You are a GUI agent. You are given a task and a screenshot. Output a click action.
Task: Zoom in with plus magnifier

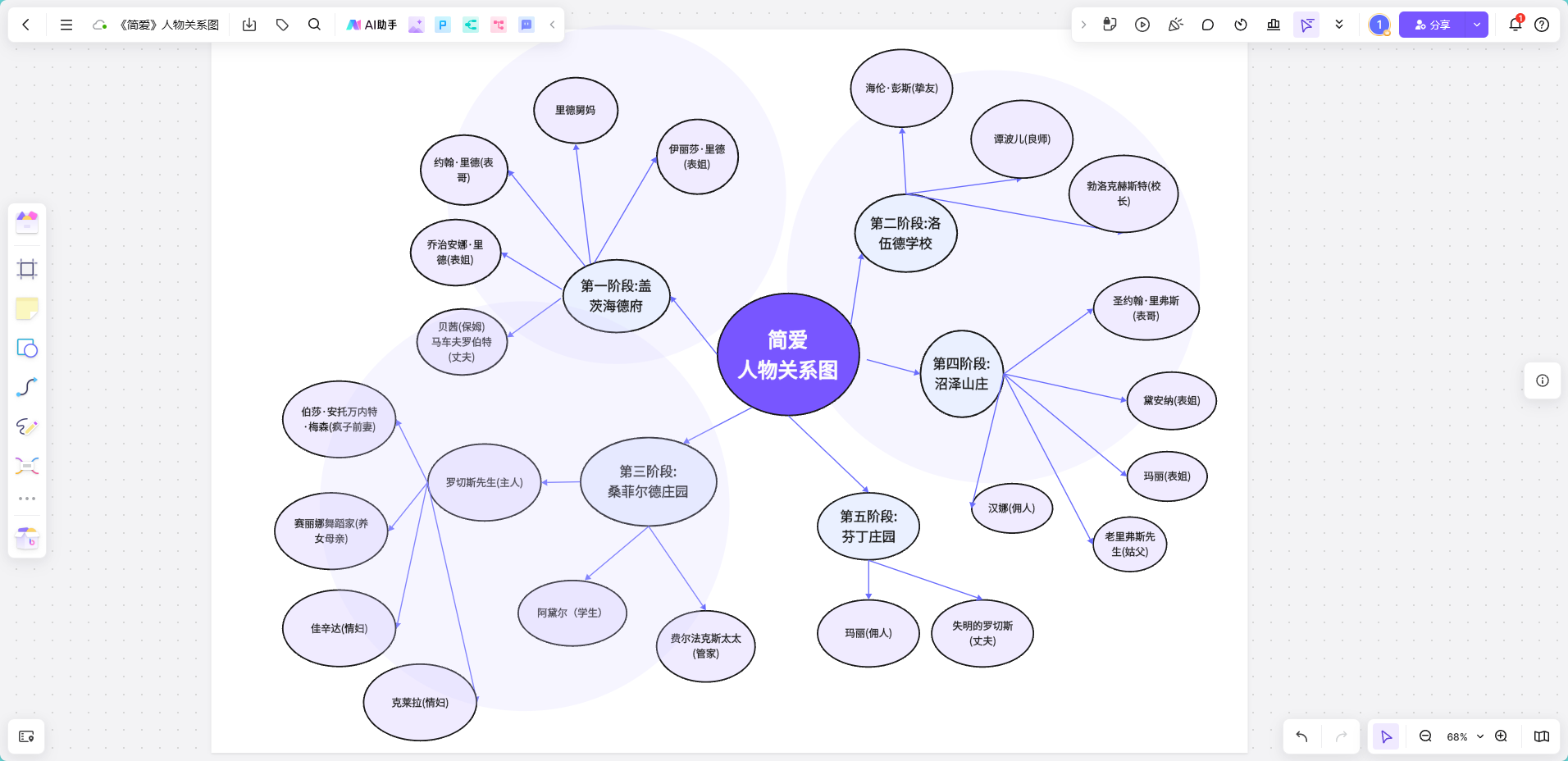click(x=1501, y=736)
